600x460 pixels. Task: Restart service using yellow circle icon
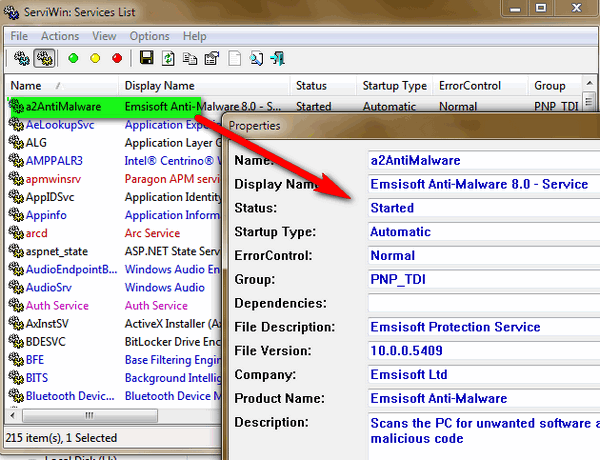pos(95,58)
